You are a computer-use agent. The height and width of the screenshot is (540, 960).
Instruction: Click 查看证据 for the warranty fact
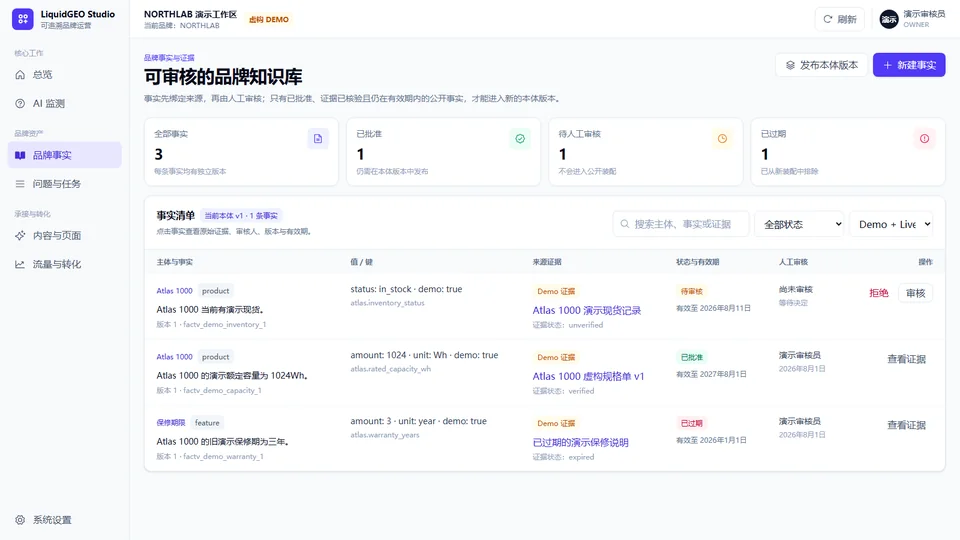906,426
